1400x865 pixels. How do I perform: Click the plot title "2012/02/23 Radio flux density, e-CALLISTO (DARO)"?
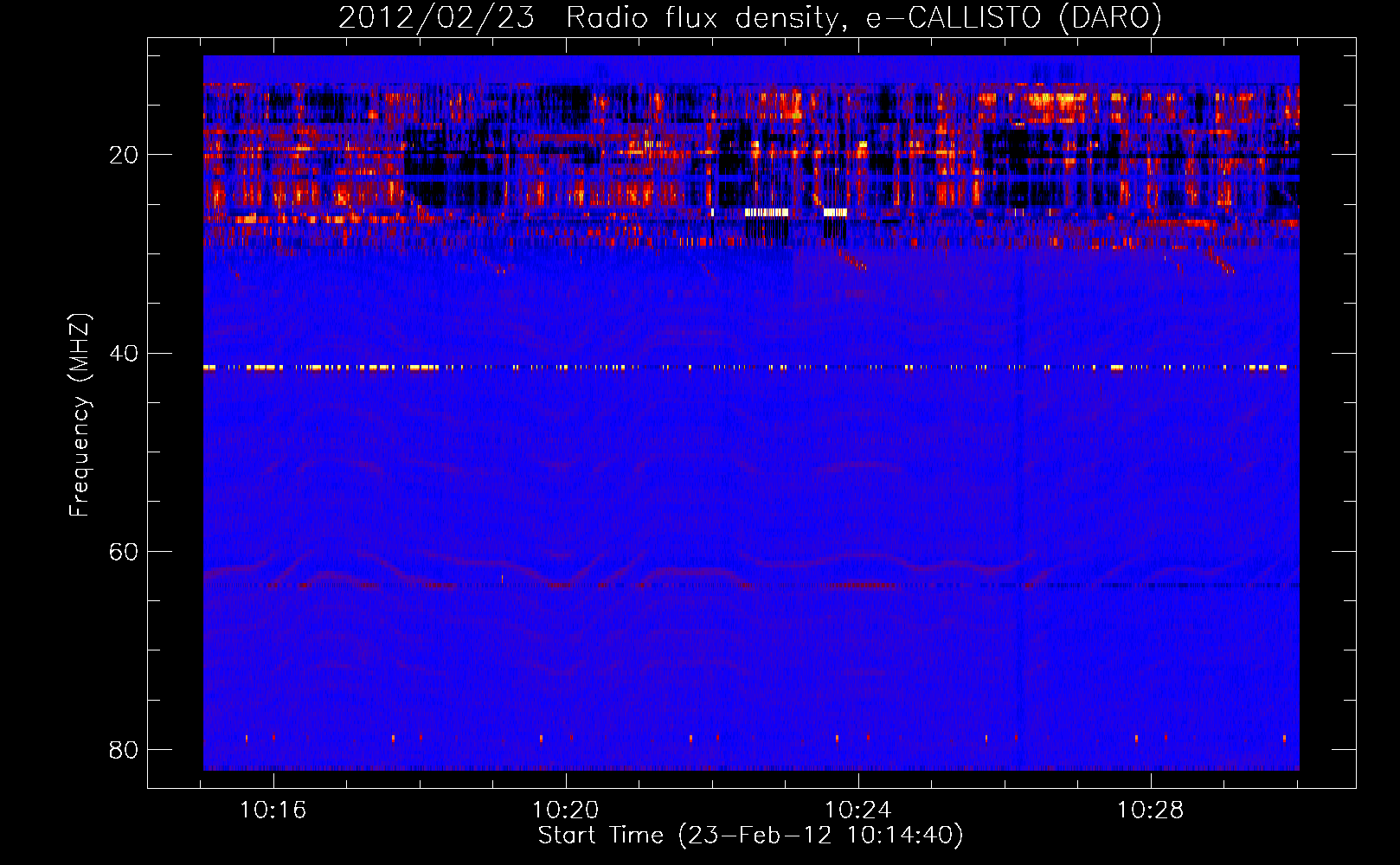[x=750, y=18]
